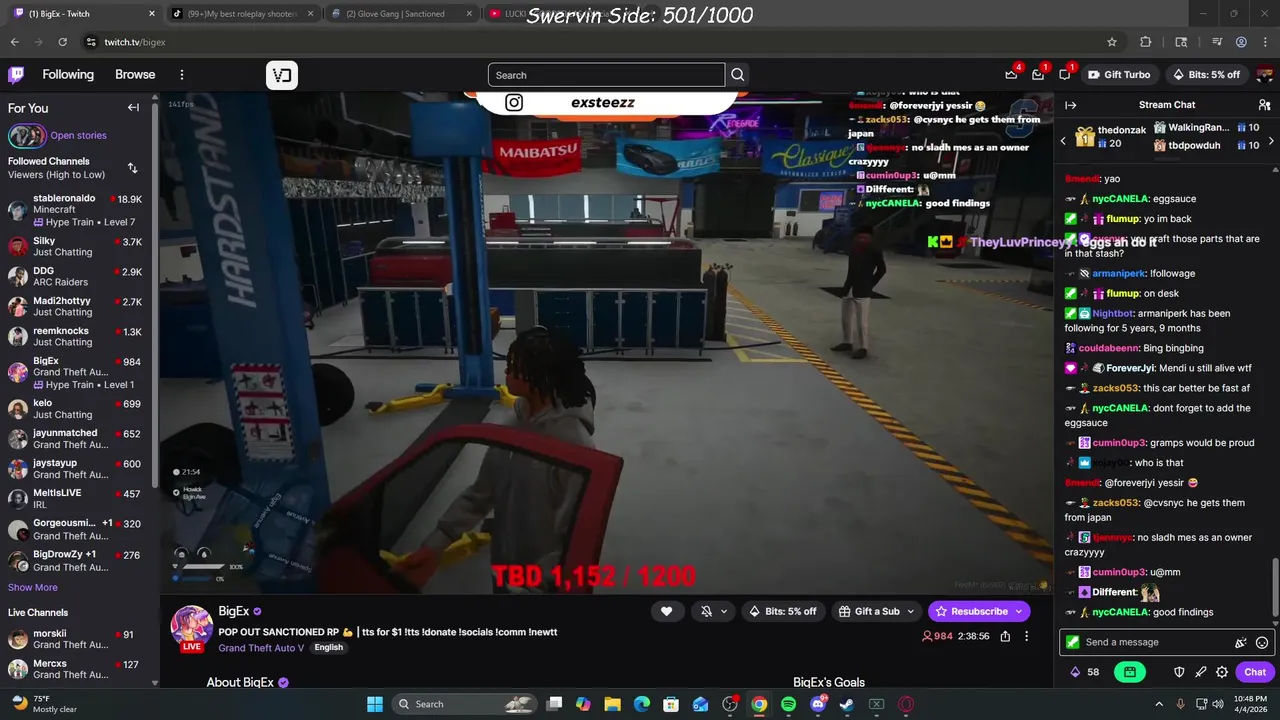The width and height of the screenshot is (1280, 720).
Task: Open the chat community users icon
Action: pos(1264,105)
